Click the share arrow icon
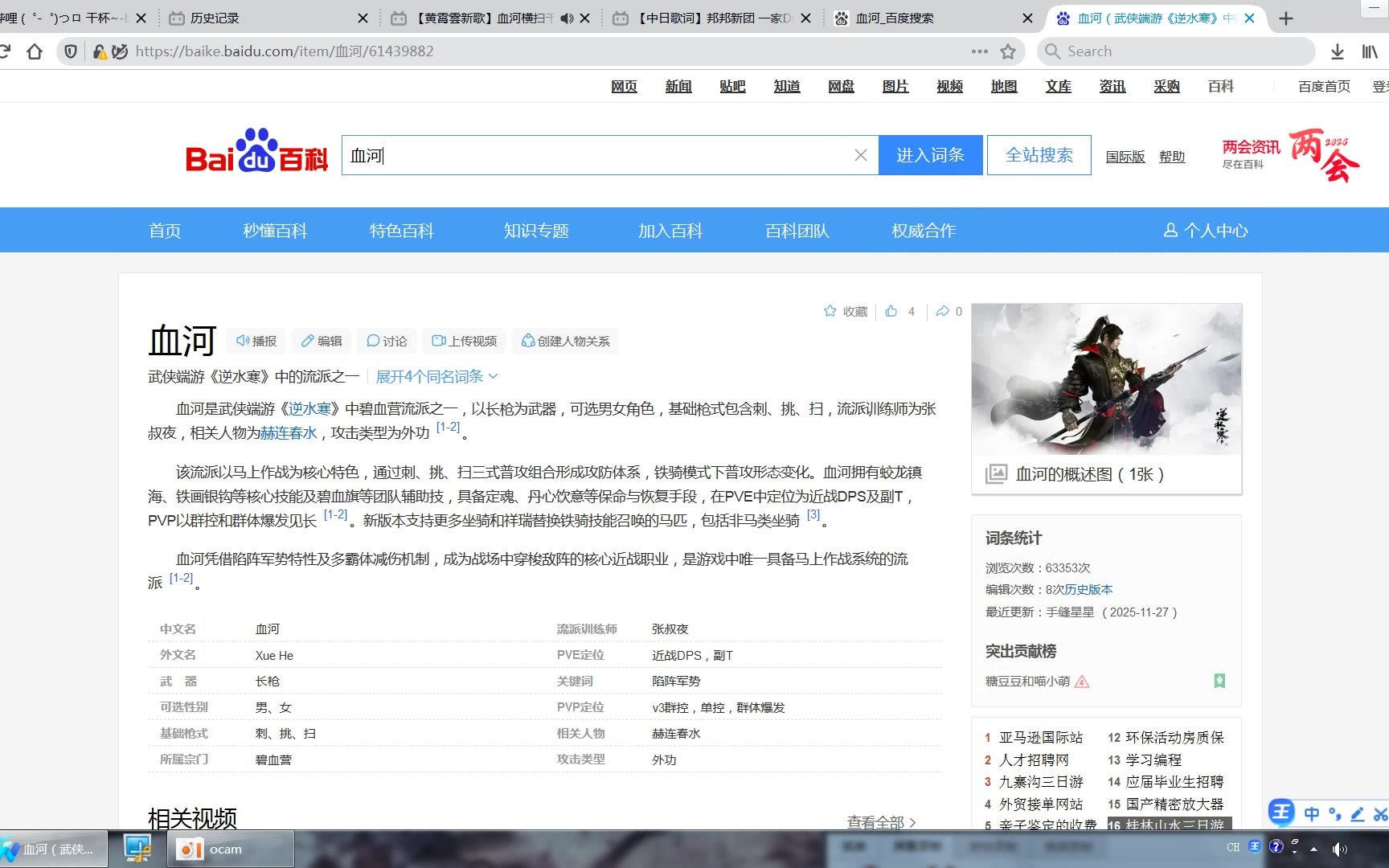Screen dimensions: 1389x868 [x=942, y=311]
